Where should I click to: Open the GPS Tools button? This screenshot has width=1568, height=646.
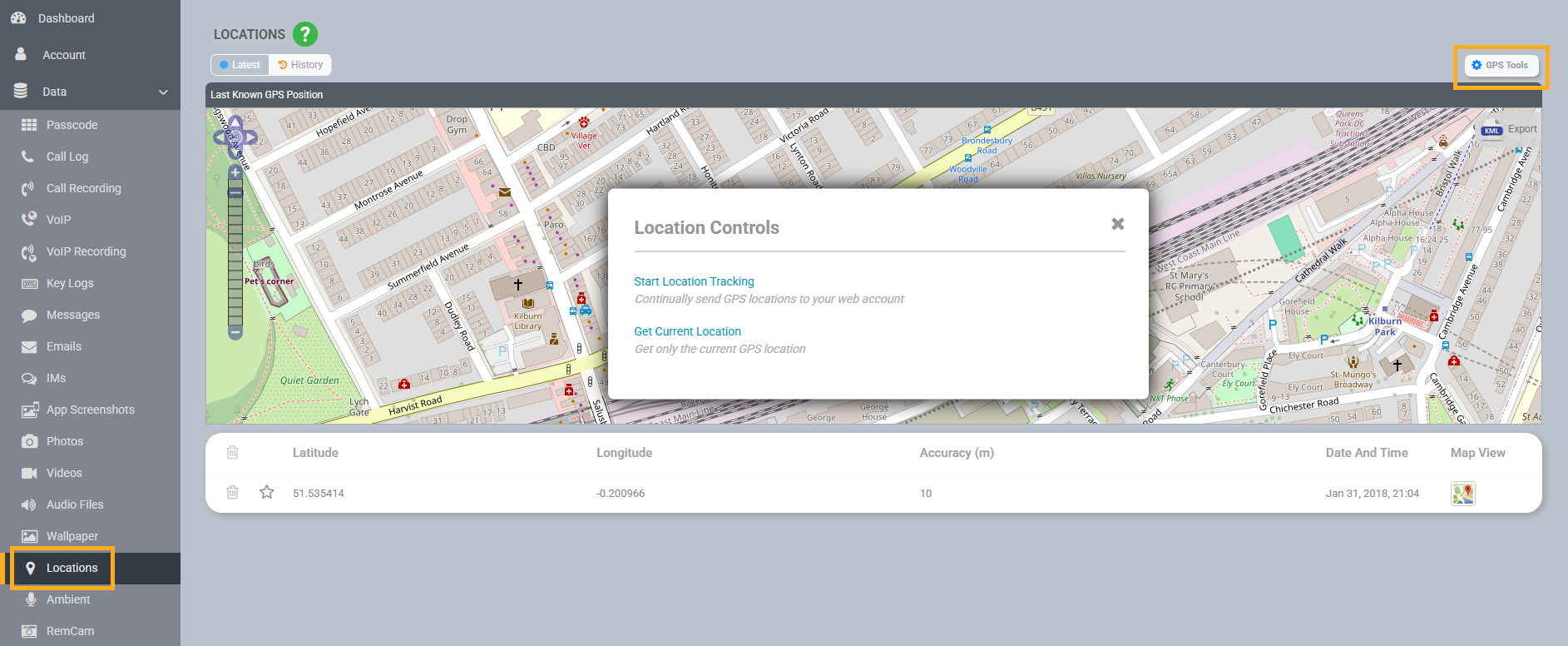(x=1501, y=65)
